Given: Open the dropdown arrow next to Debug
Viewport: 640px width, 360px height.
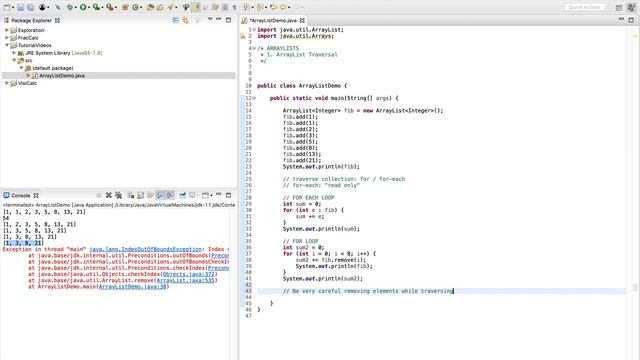Looking at the screenshot, I should [76, 7].
